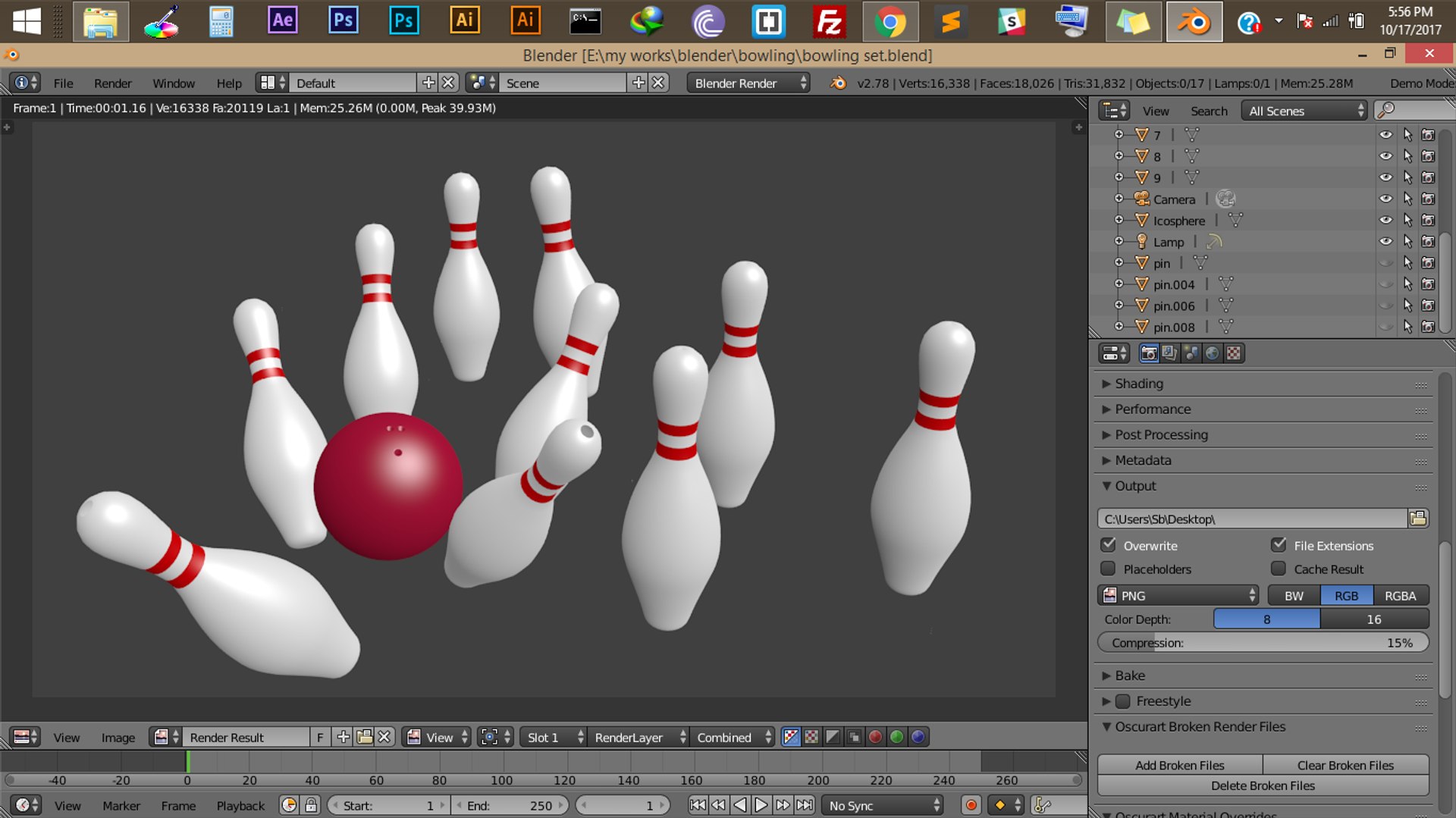Open the Render menu
Screen dimensions: 1456x818
pyautogui.click(x=112, y=83)
